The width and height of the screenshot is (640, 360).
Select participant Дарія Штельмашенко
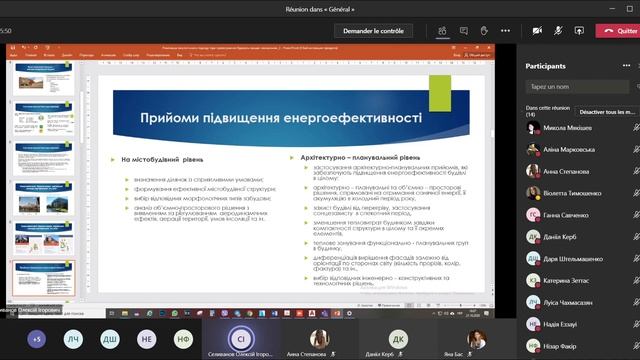(582, 259)
